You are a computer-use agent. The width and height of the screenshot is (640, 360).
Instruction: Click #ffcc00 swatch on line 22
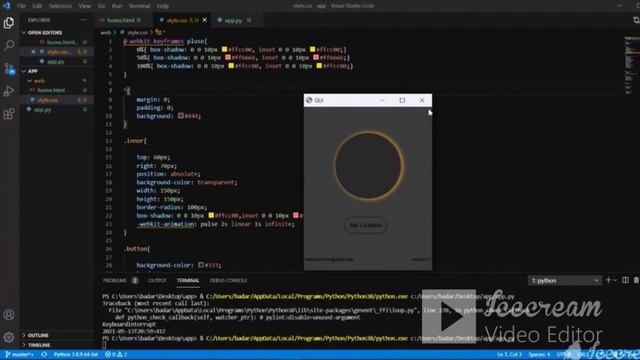click(x=211, y=216)
